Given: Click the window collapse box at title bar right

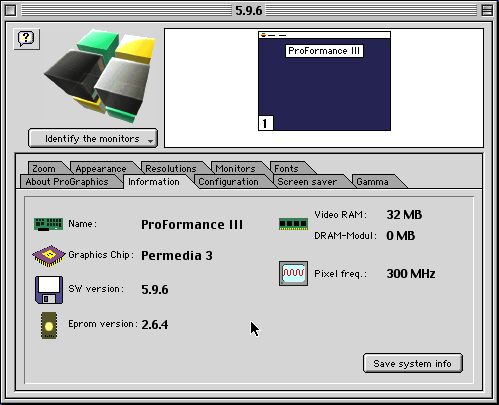Looking at the screenshot, I should (487, 10).
